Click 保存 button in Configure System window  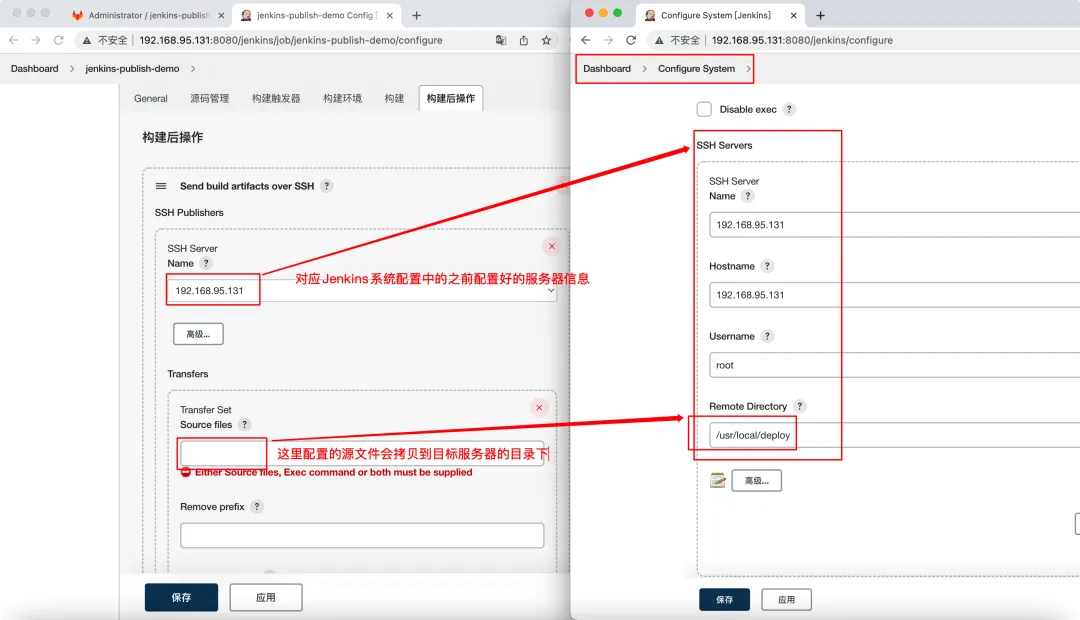[x=724, y=599]
